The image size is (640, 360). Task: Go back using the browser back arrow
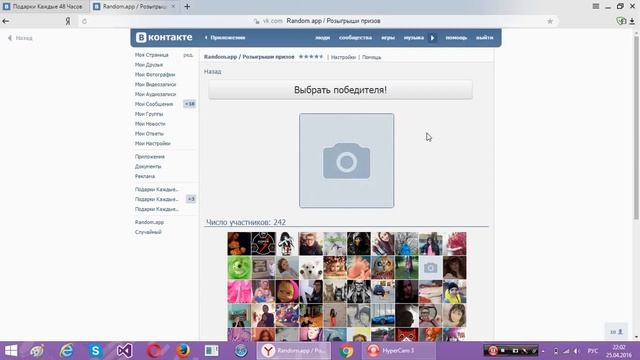6,21
